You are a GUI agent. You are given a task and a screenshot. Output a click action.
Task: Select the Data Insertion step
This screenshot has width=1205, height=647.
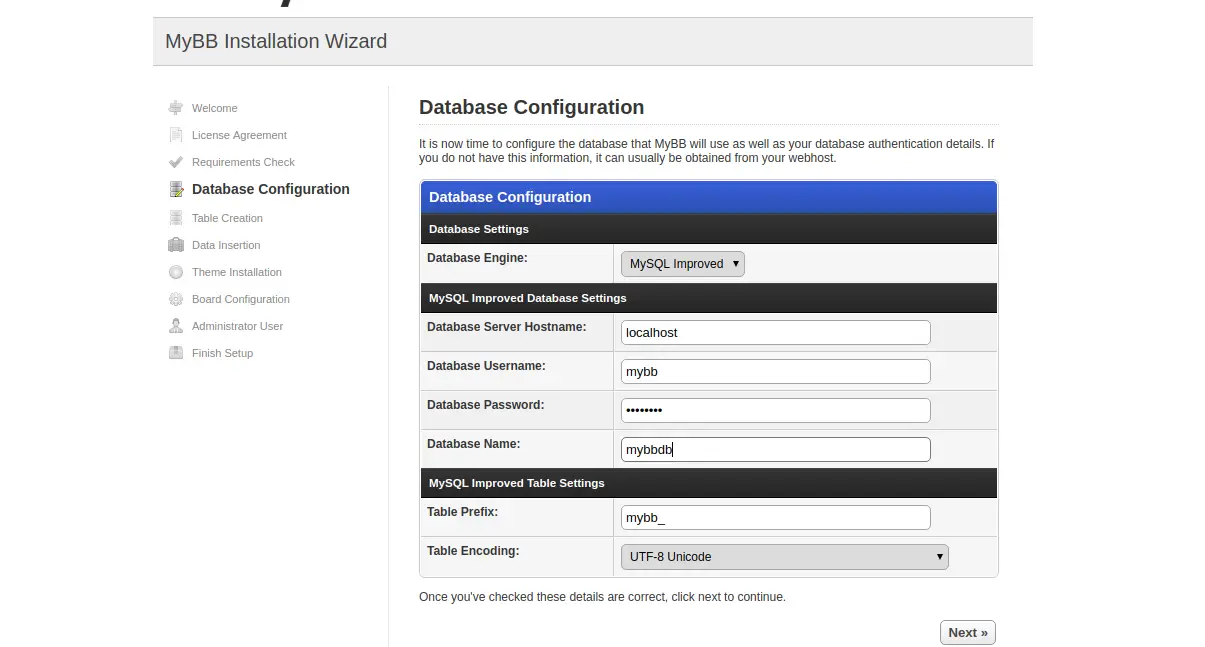point(226,245)
